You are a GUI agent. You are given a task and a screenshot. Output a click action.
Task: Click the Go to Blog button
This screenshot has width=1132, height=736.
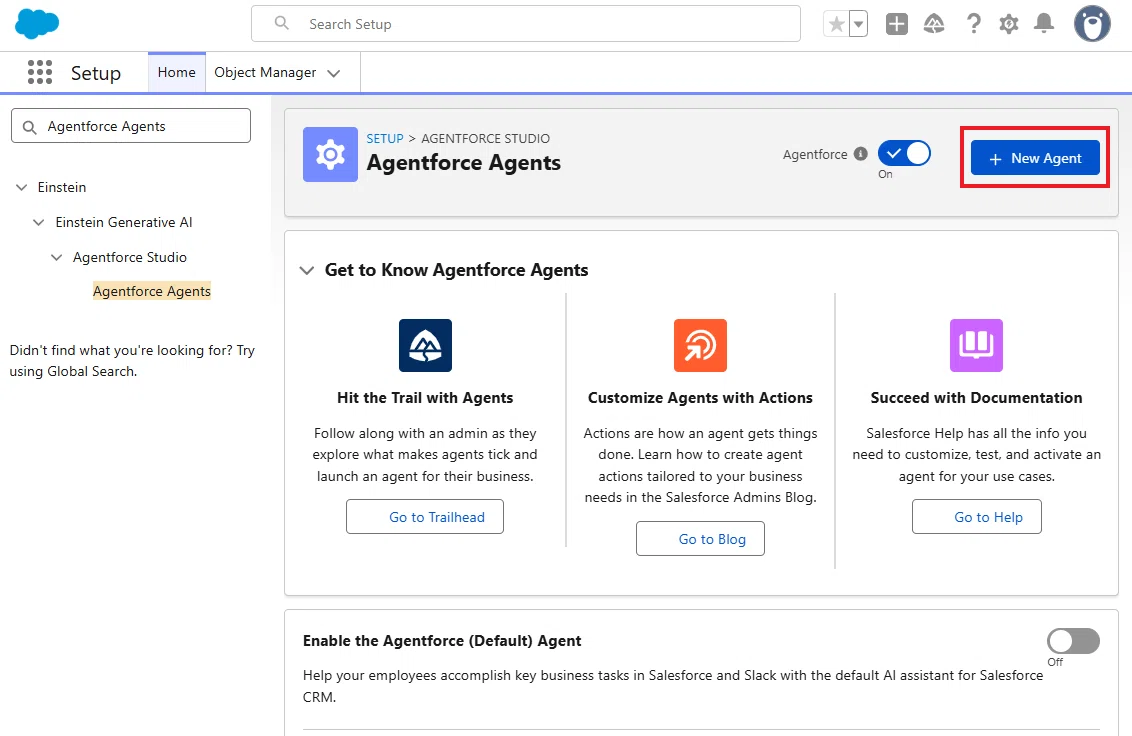(700, 539)
